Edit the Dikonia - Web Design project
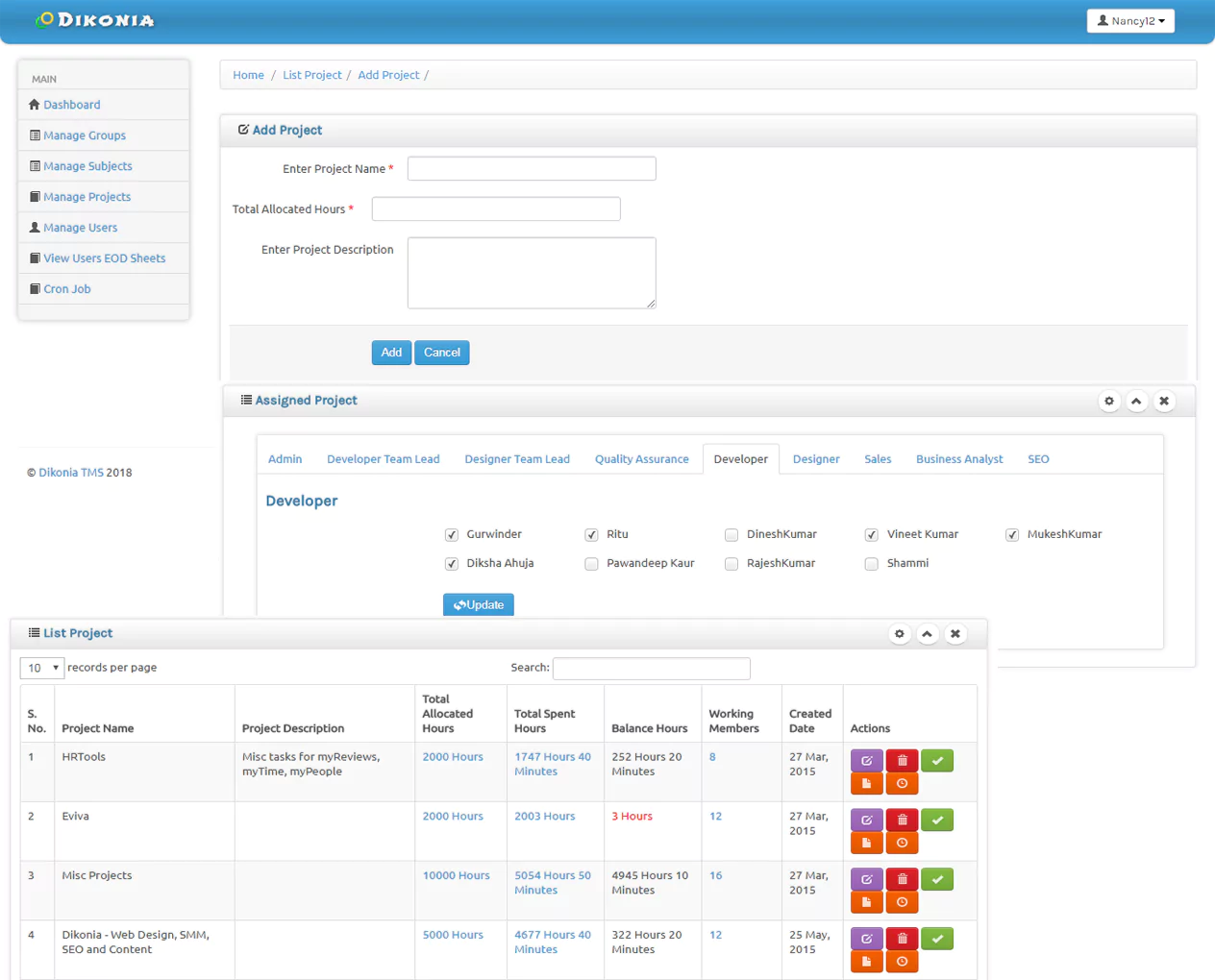Viewport: 1215px width, 980px height. pyautogui.click(x=866, y=939)
